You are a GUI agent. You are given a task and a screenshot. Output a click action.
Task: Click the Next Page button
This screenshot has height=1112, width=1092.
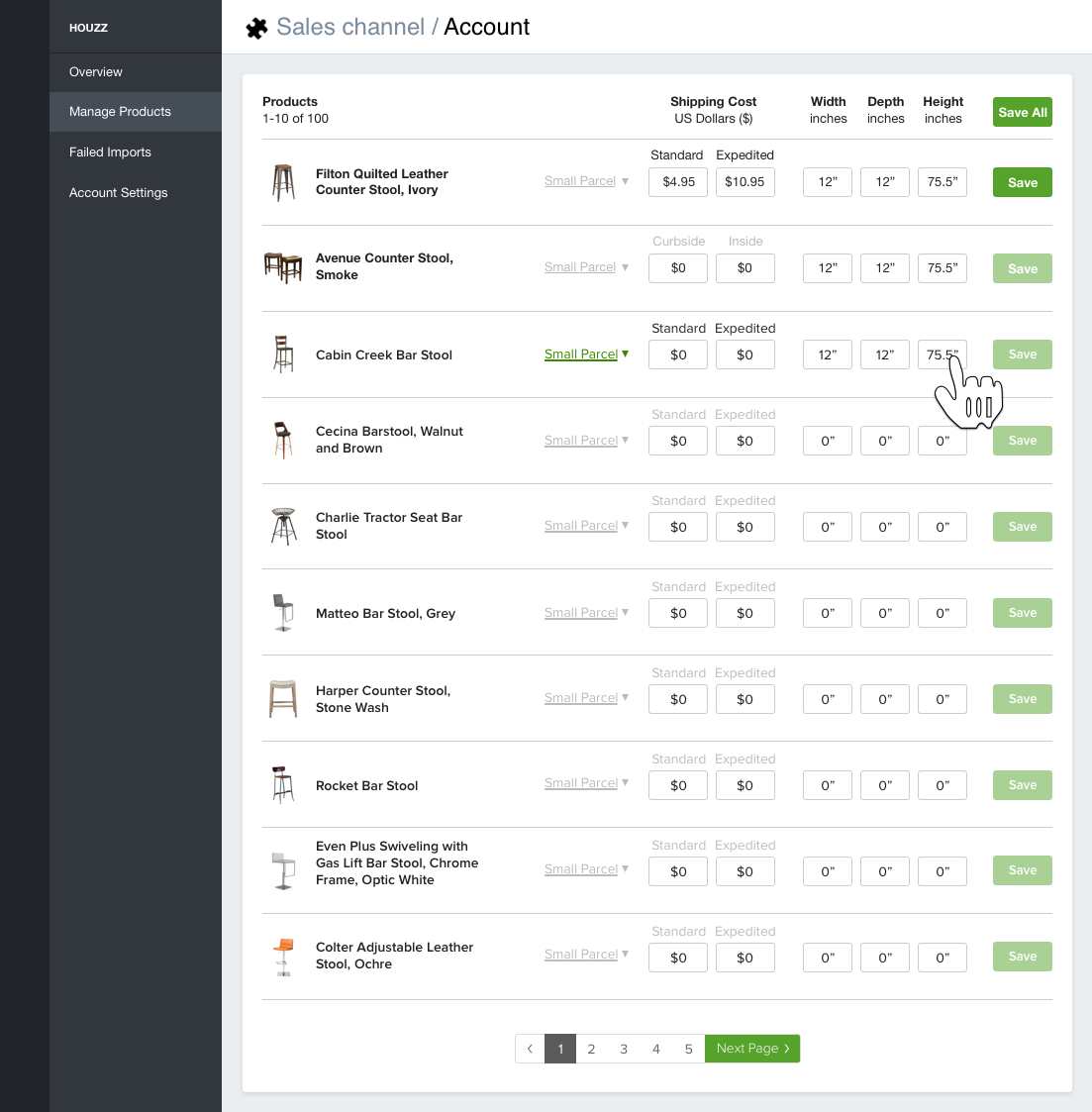pos(752,1049)
